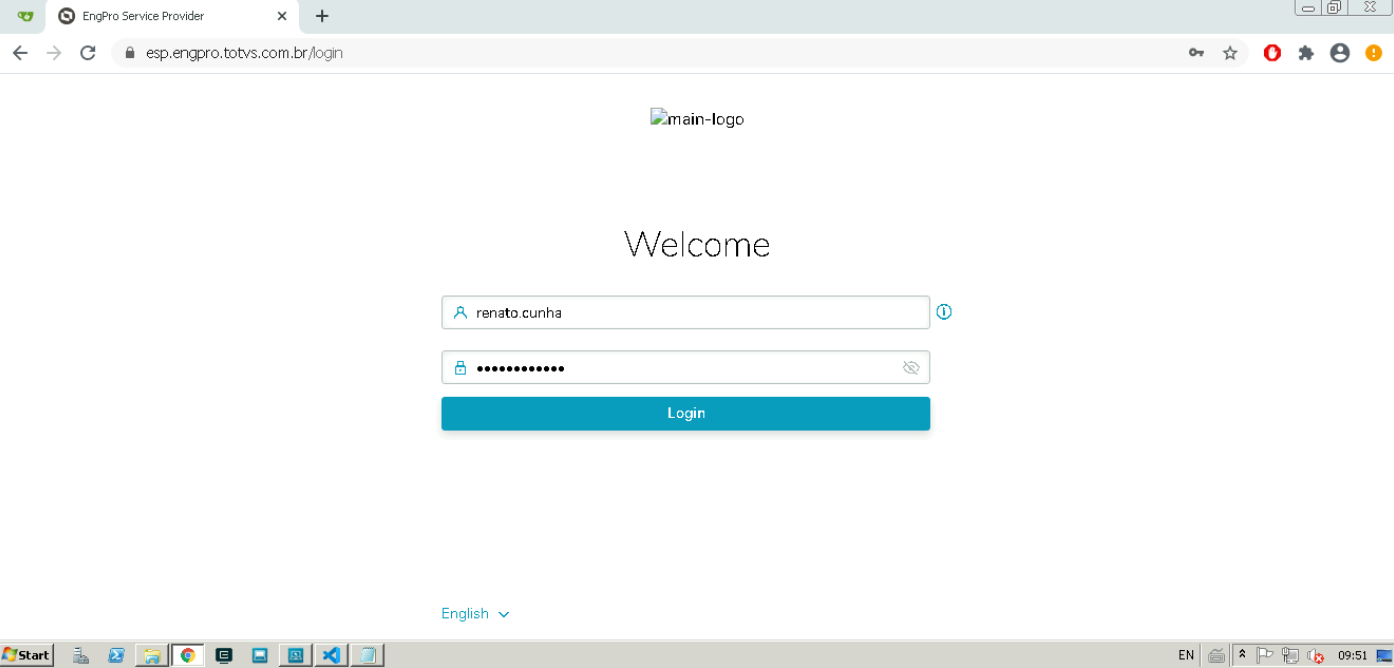Screen dimensions: 1394x668
Task: Open the red AdBlock extension icon
Action: coord(1272,53)
